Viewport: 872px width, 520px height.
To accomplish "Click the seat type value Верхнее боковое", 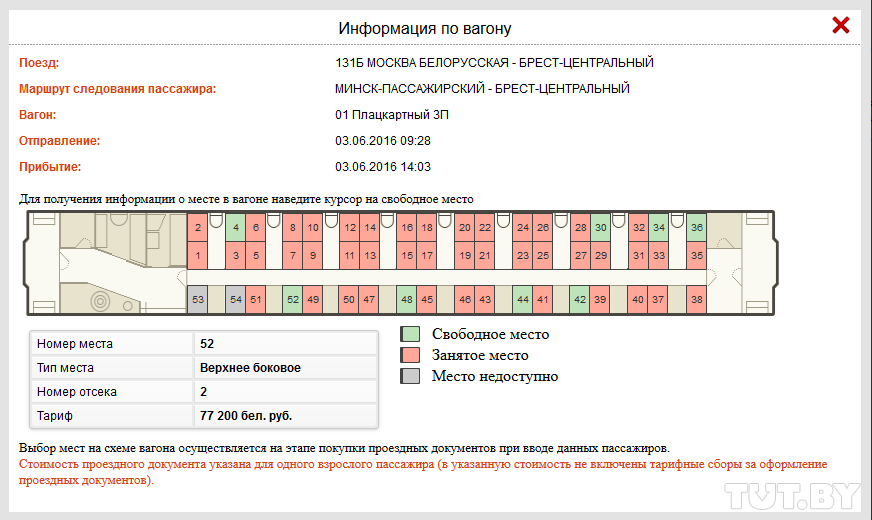I will [x=250, y=367].
